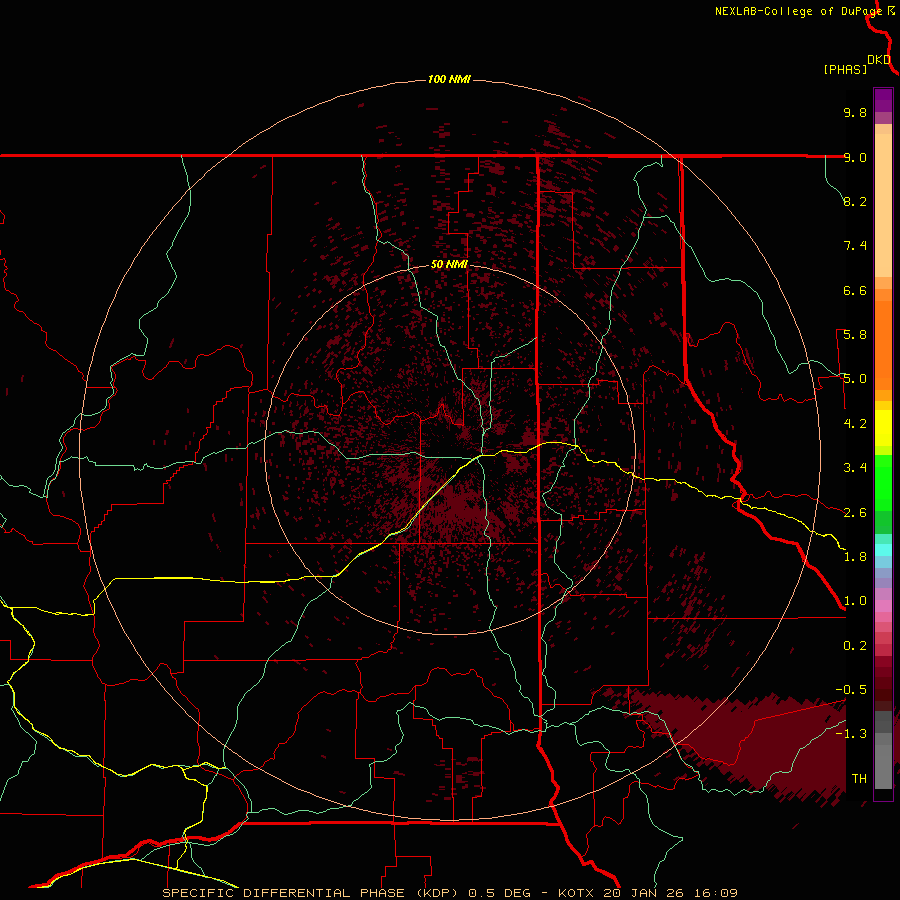The width and height of the screenshot is (900, 900).
Task: Click the [PHAS] legend heading
Action: point(845,69)
